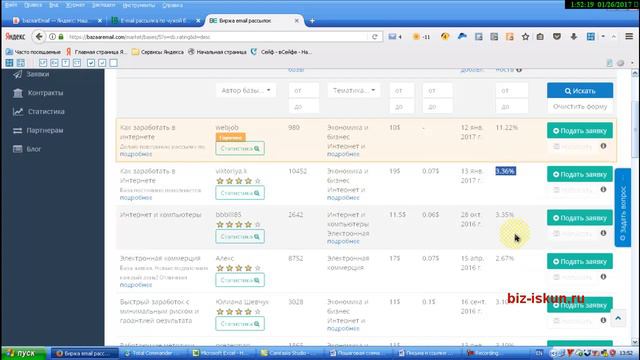Open the Задать вопрос side tab

point(623,208)
